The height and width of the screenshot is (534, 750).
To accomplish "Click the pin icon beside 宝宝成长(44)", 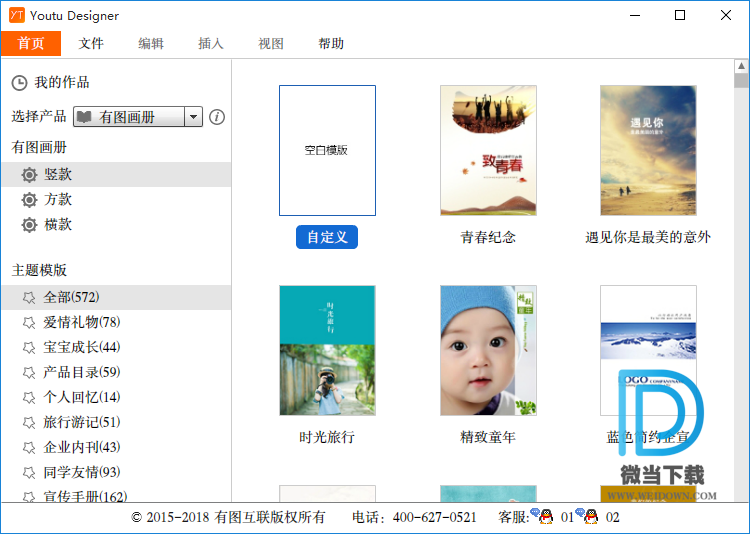I will click(29, 347).
